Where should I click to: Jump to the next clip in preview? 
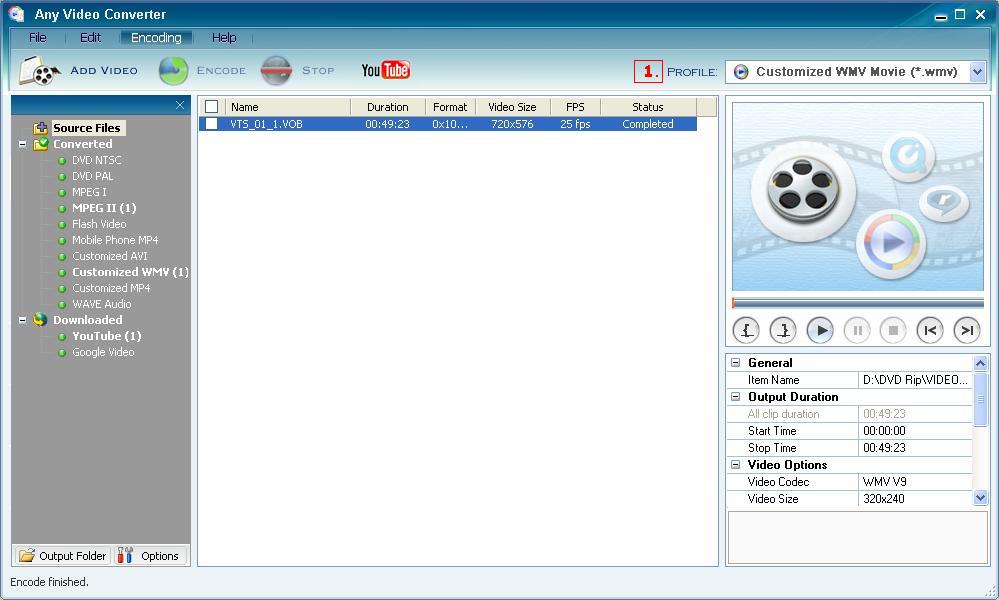(967, 330)
